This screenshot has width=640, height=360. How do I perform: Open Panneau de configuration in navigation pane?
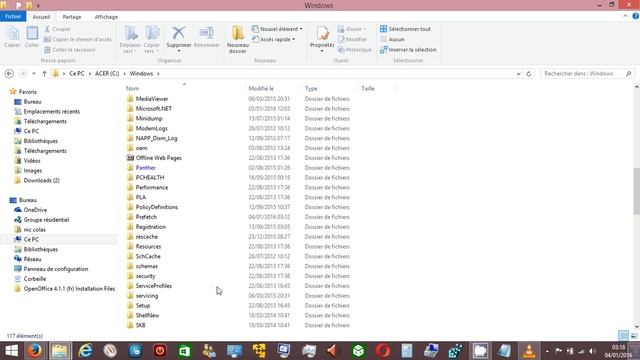pos(56,269)
